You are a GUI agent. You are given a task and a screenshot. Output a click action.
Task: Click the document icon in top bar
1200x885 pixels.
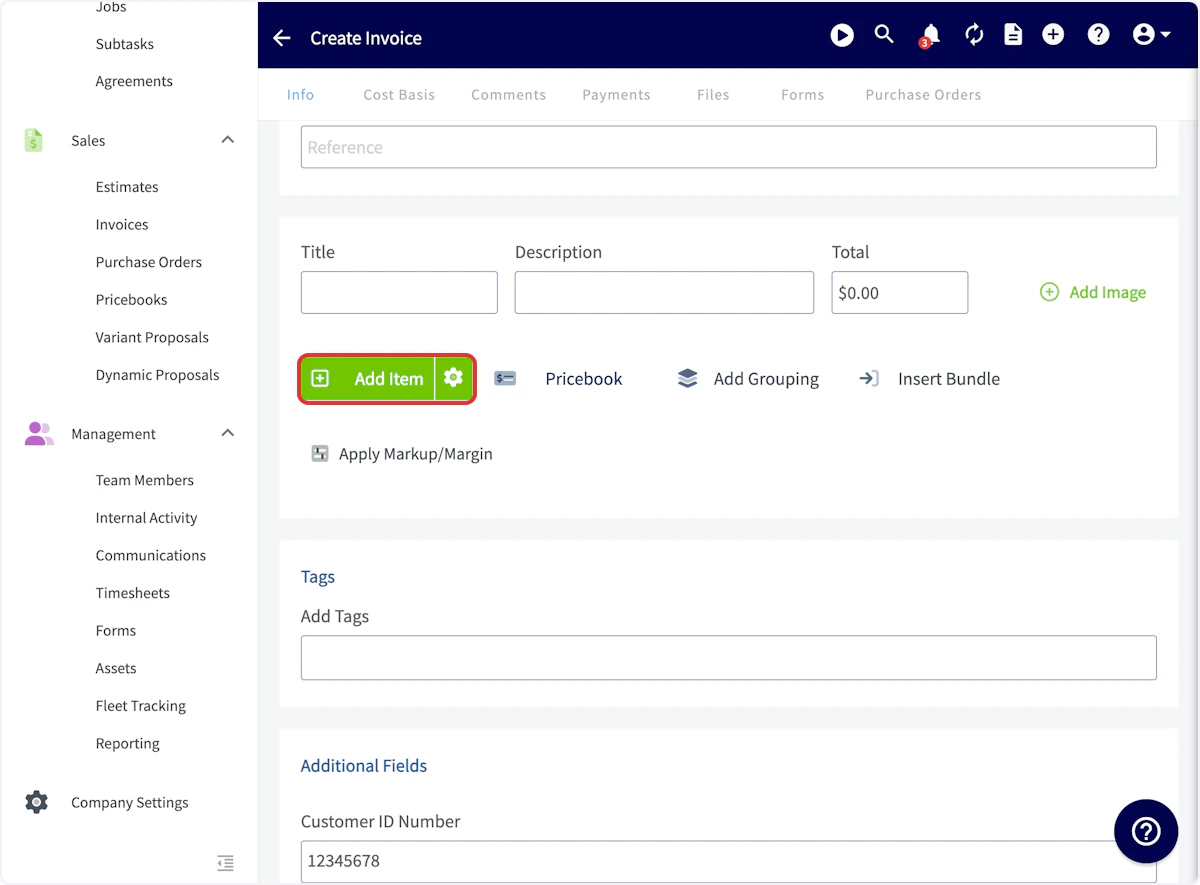coord(1013,36)
